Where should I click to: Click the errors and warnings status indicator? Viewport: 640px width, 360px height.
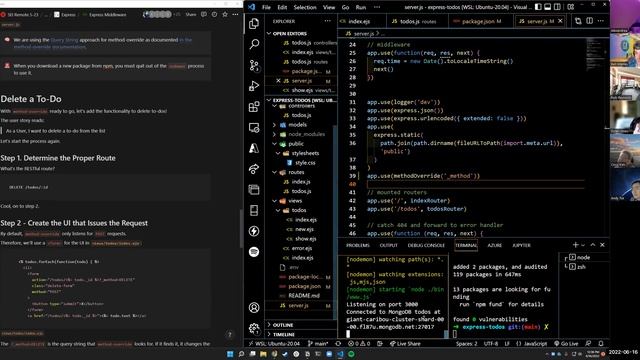(359, 344)
